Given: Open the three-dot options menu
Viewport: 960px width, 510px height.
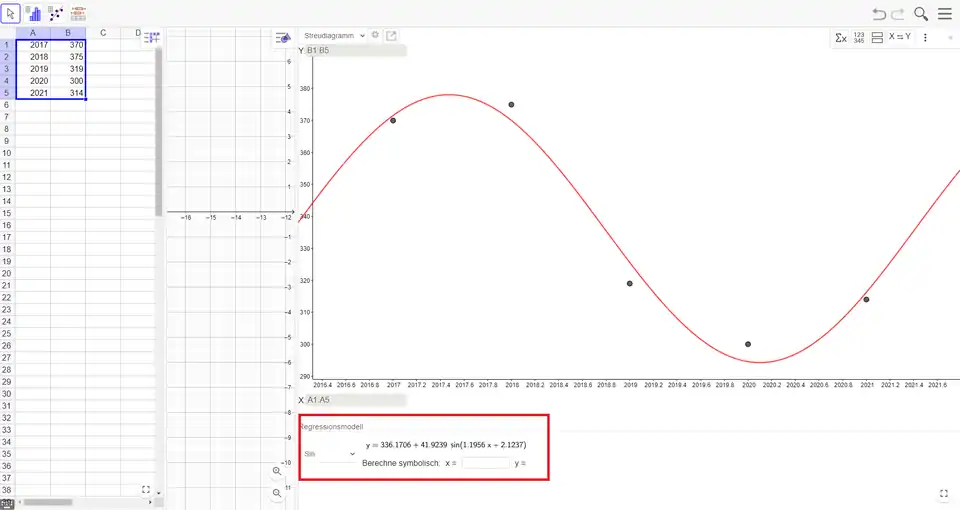Looking at the screenshot, I should [x=925, y=37].
